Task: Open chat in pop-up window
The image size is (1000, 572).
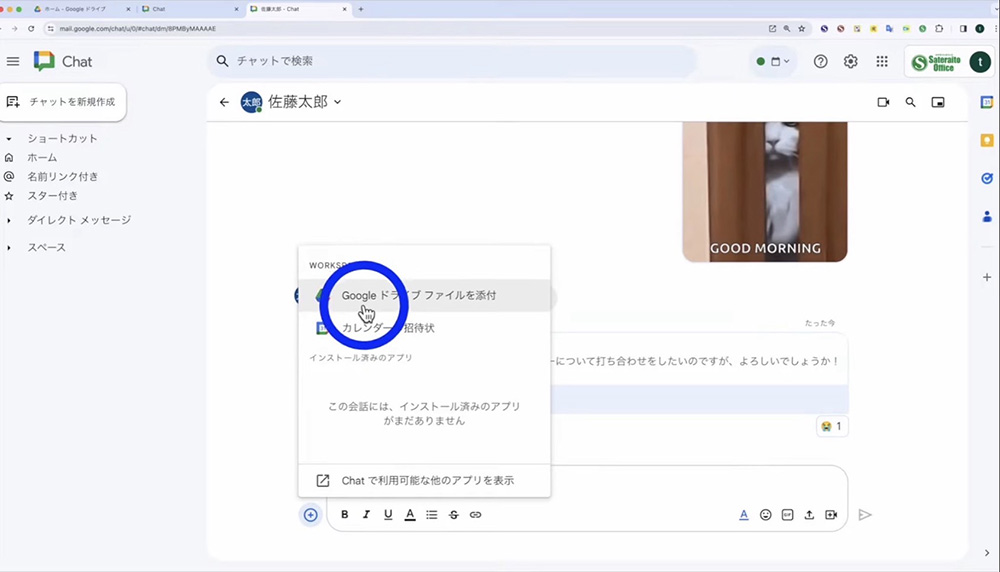Action: click(938, 102)
